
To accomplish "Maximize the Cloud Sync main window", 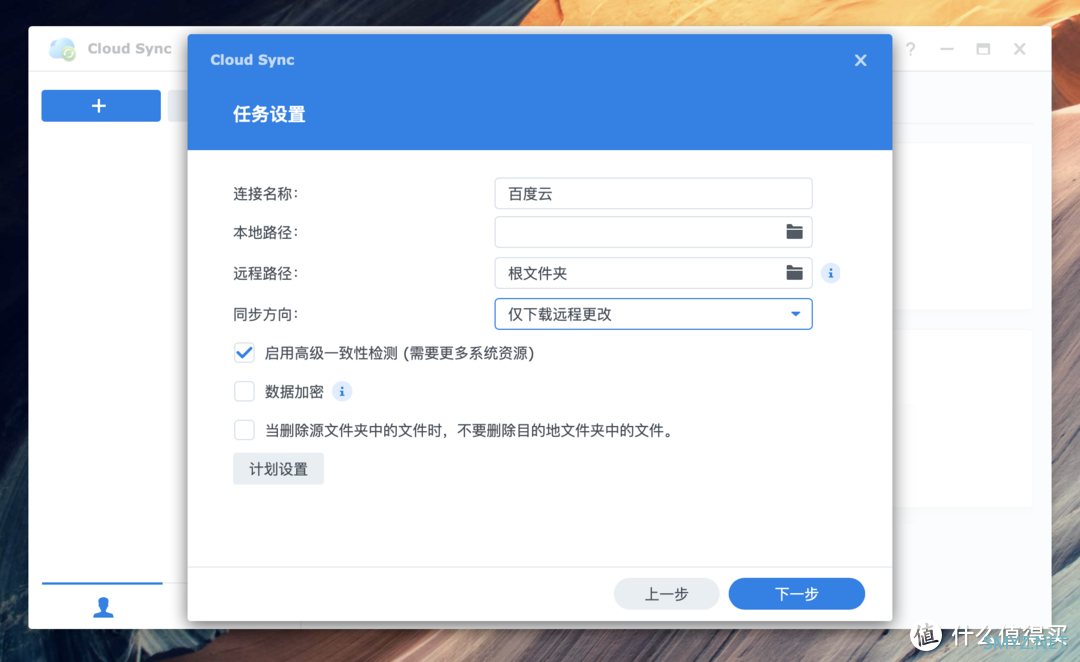I will click(x=983, y=49).
